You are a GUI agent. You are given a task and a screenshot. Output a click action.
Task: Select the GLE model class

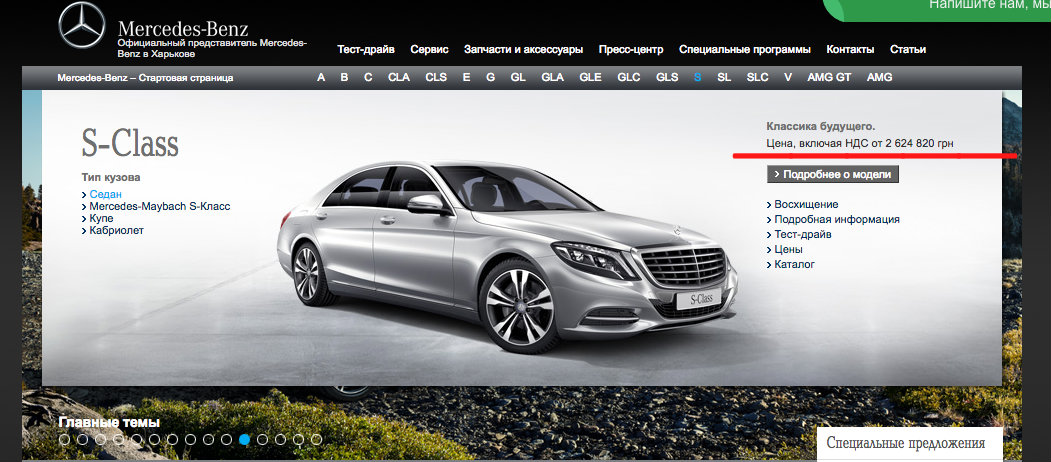(591, 78)
